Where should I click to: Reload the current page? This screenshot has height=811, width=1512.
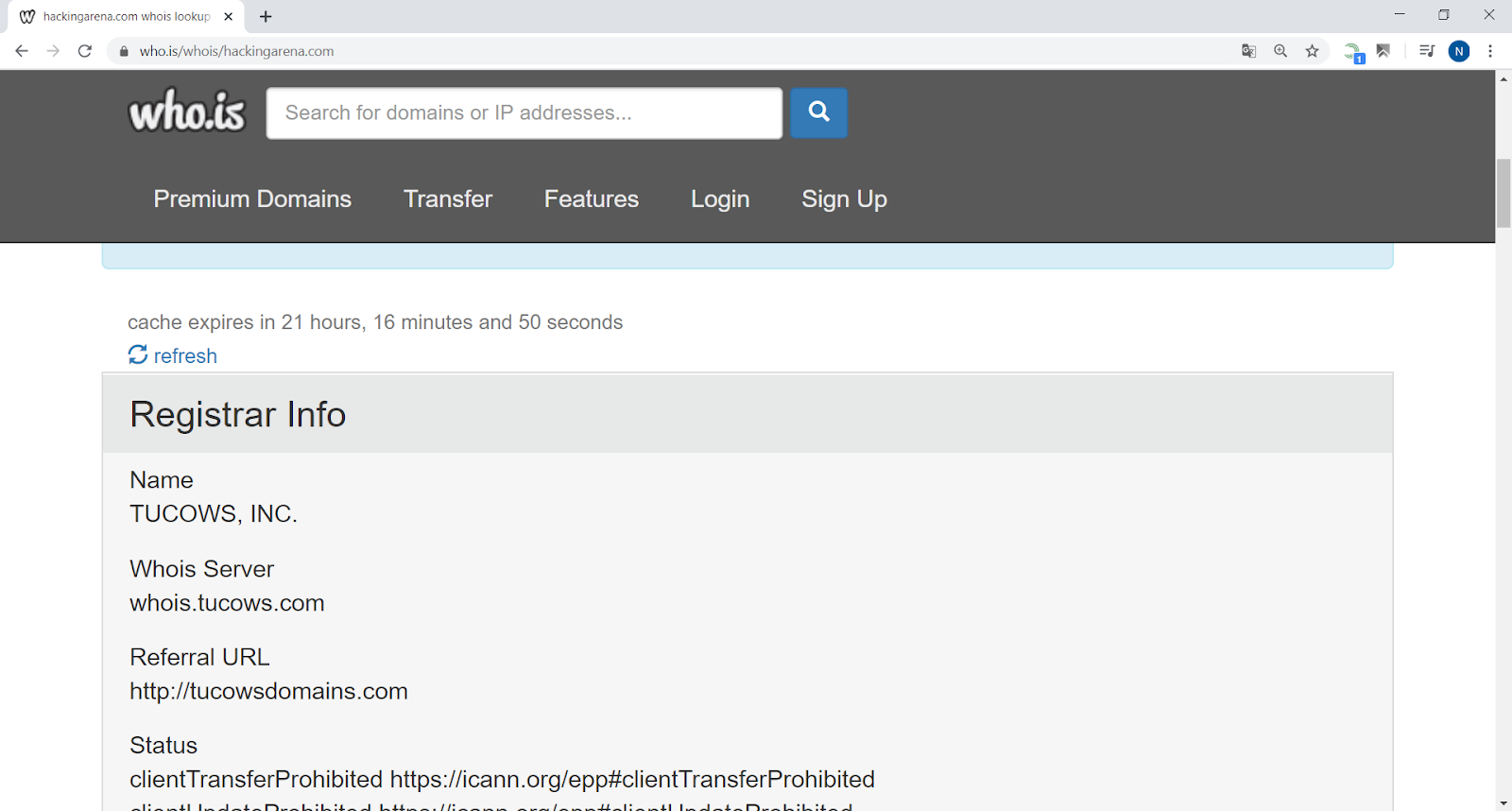click(x=85, y=51)
